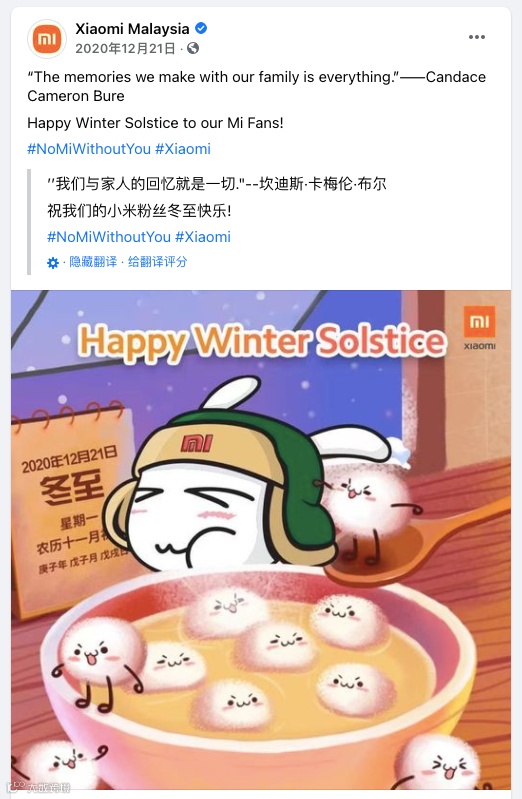Open #NoMiWithoutYou hashtag in the English post
522x799 pixels.
[89, 149]
